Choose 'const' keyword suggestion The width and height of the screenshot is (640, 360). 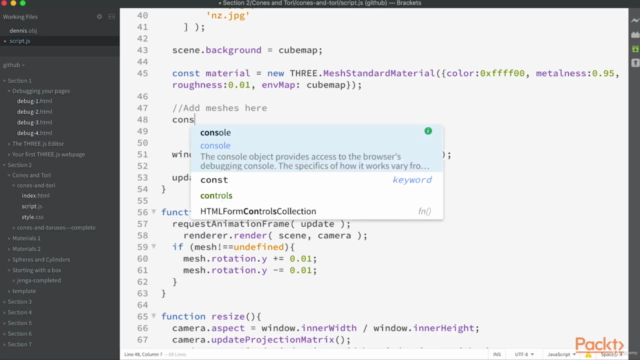point(317,180)
